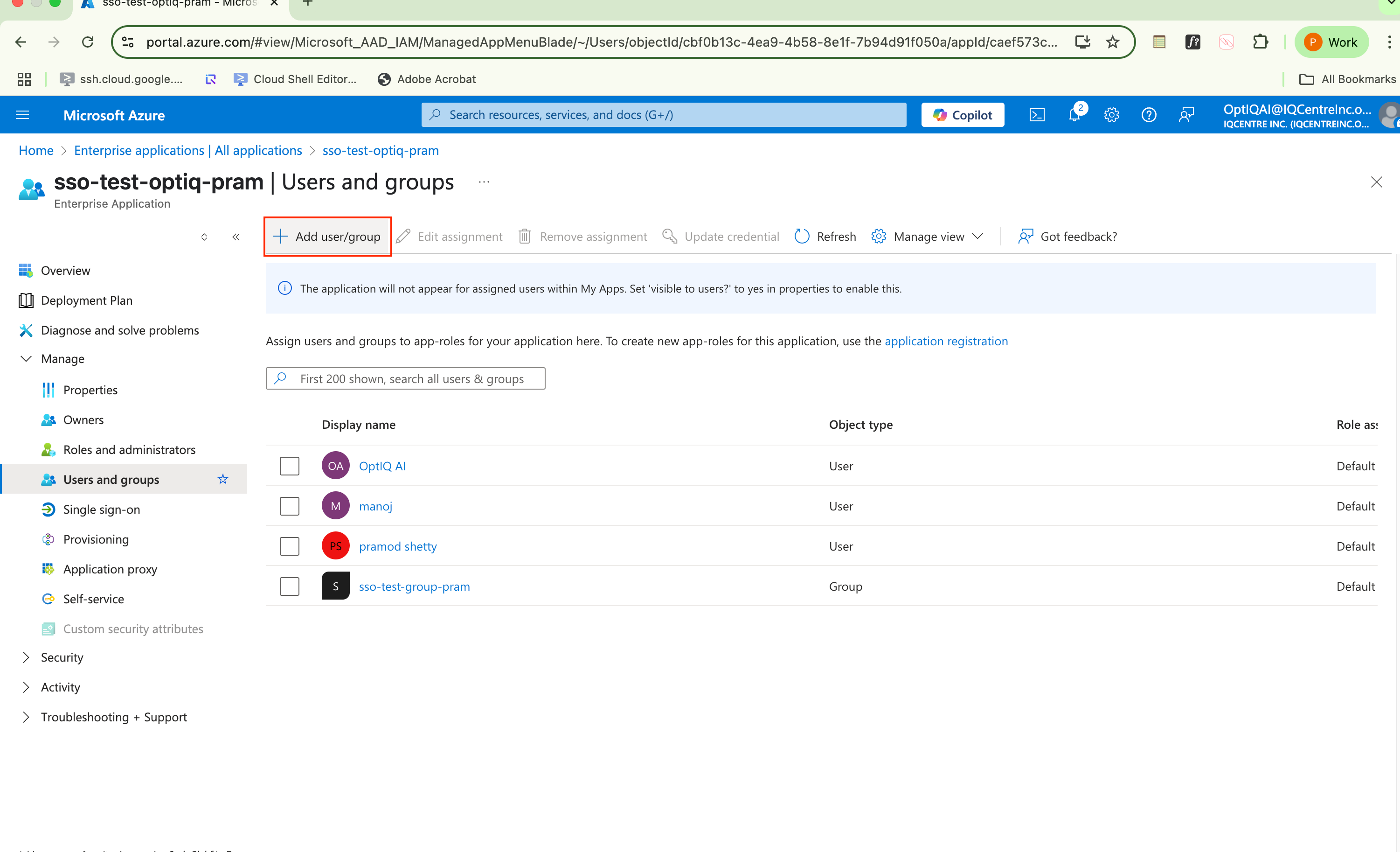This screenshot has height=852, width=1400.
Task: Open Cloud Shell from the top bar
Action: [1037, 115]
